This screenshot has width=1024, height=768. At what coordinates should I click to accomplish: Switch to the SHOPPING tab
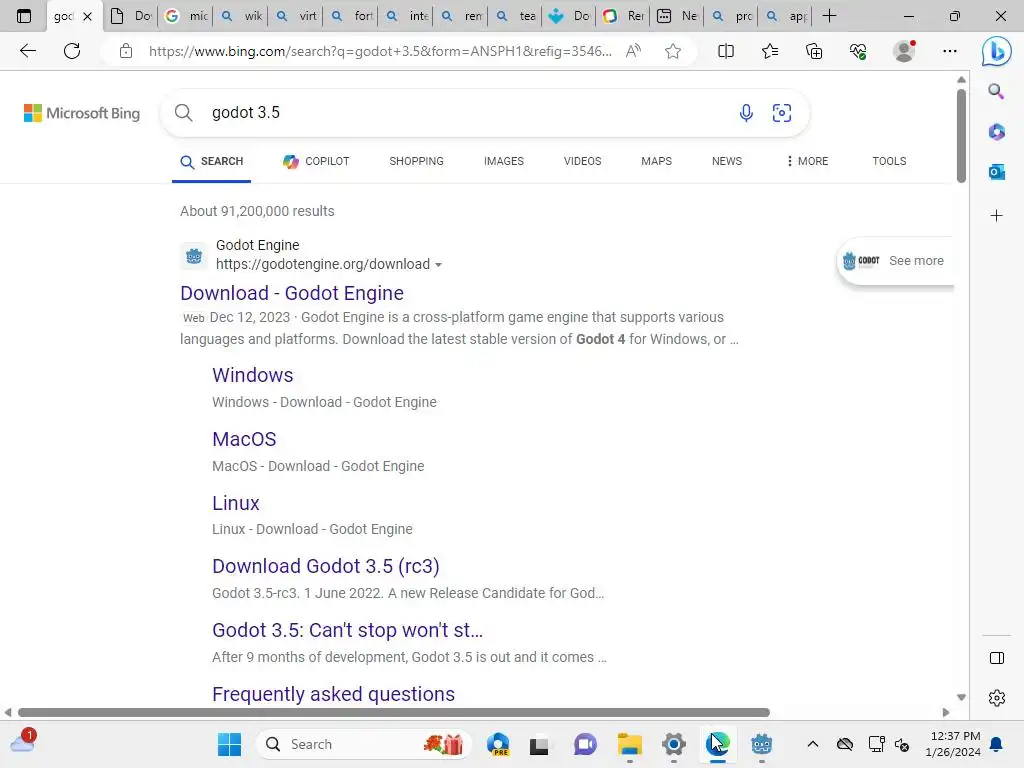tap(416, 161)
